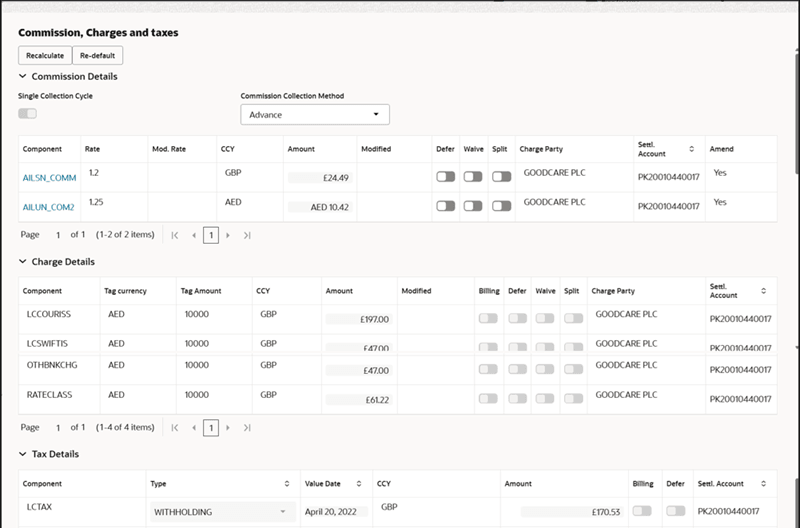The height and width of the screenshot is (529, 802).
Task: Go to last page of charge table
Action: click(x=247, y=428)
